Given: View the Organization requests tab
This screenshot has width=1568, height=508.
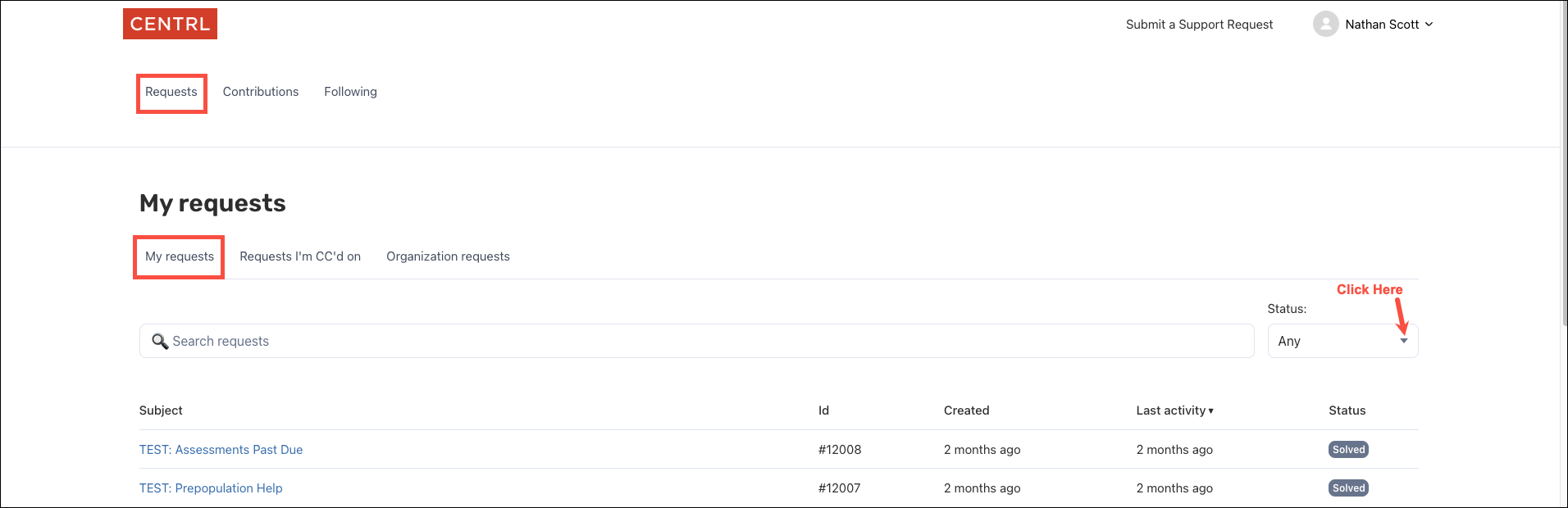Looking at the screenshot, I should [448, 256].
